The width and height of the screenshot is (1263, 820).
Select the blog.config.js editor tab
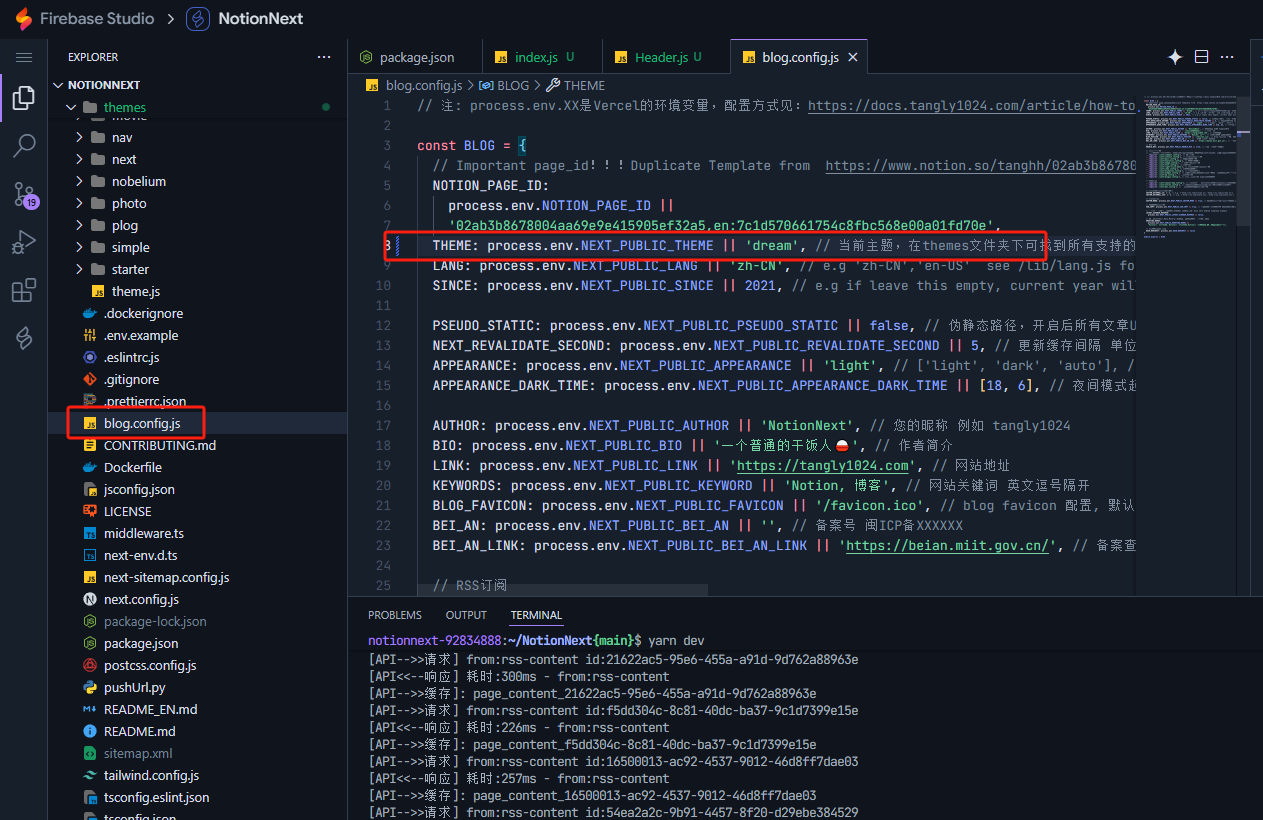[x=800, y=58]
